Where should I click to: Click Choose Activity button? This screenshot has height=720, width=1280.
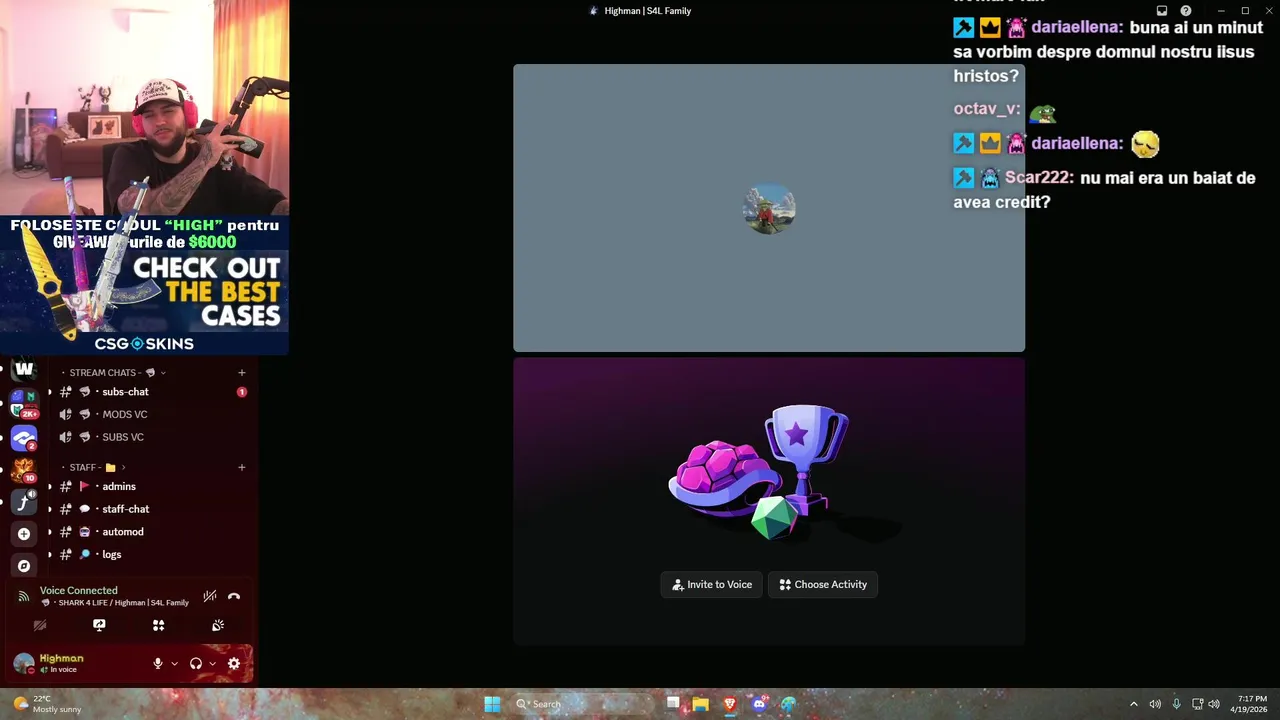coord(823,585)
